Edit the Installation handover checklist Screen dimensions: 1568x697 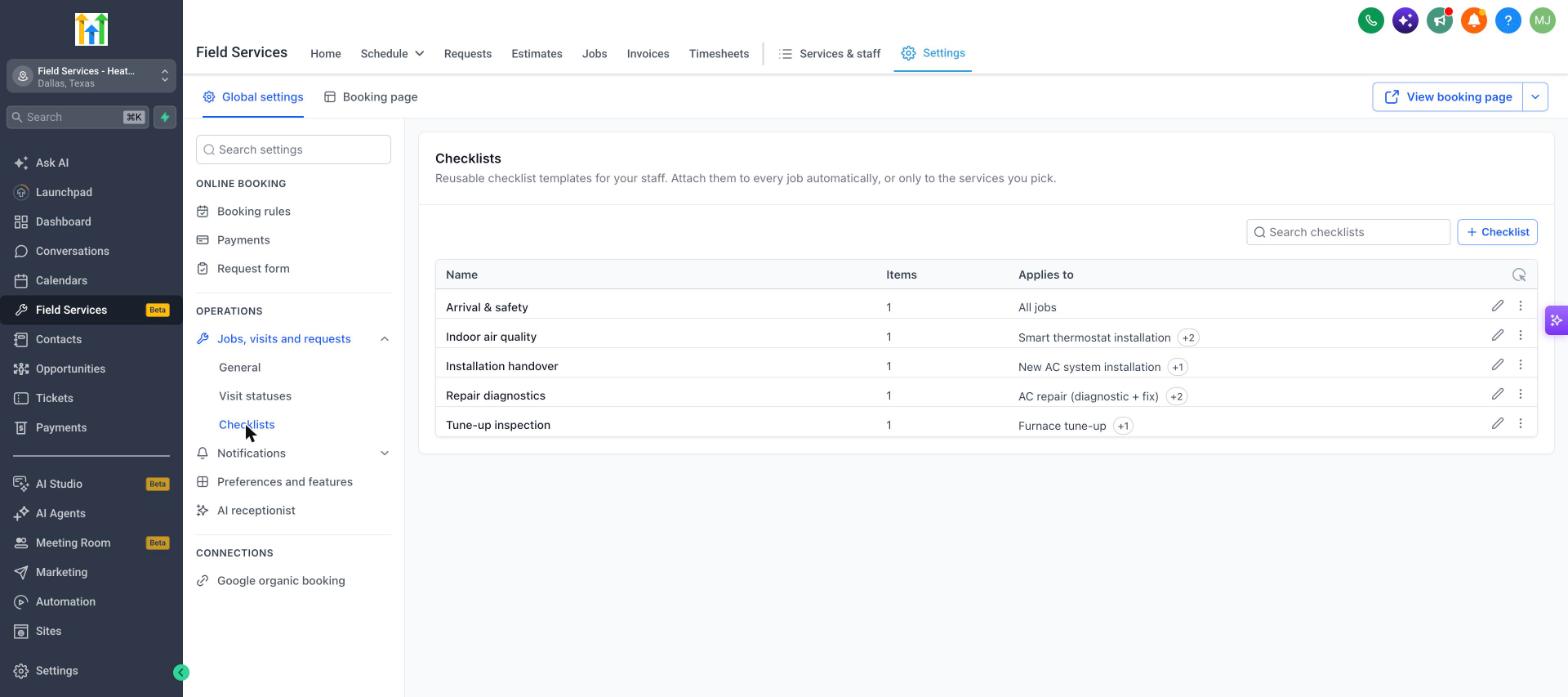click(1497, 365)
